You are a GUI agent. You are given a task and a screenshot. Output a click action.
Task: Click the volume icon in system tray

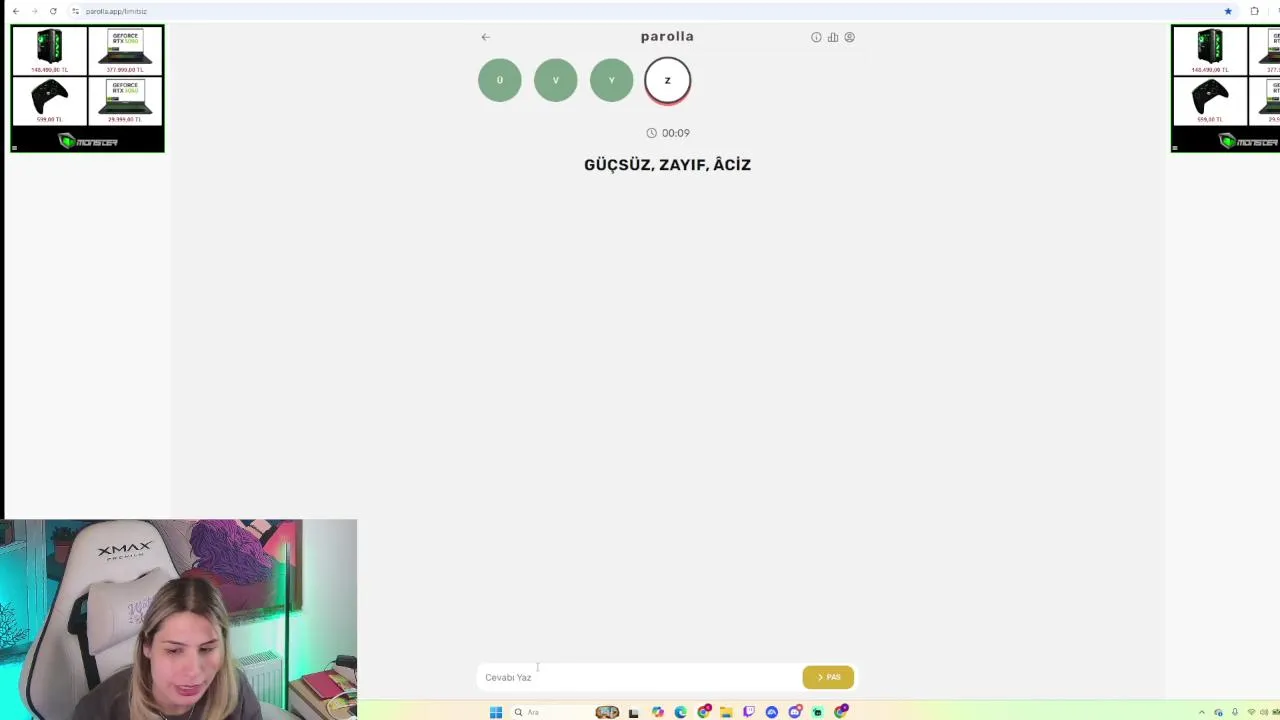[x=1263, y=712]
